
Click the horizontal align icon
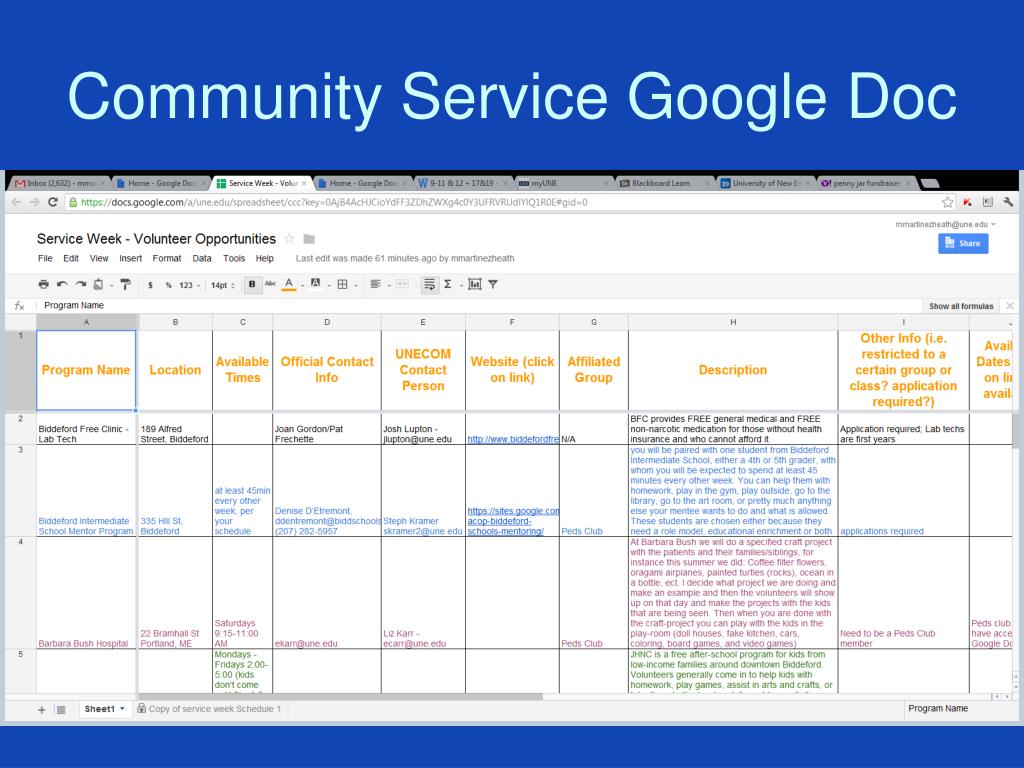[x=376, y=283]
